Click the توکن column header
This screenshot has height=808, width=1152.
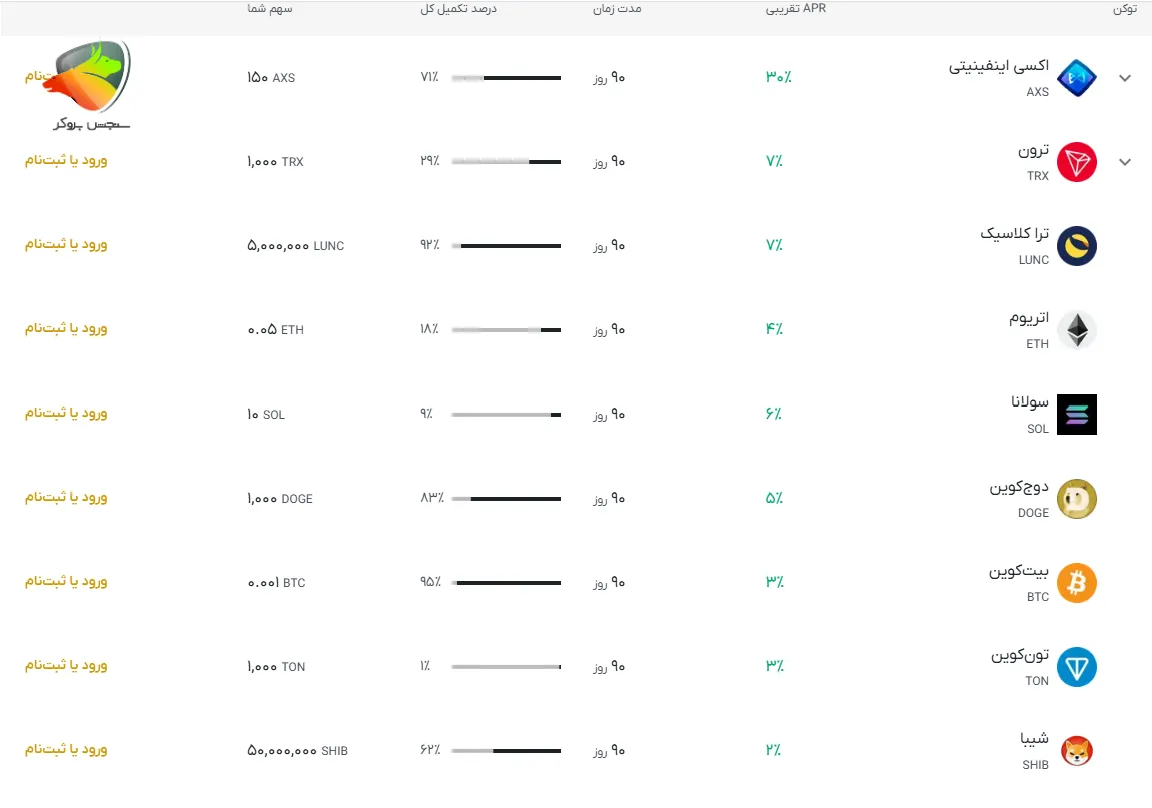click(x=1123, y=9)
